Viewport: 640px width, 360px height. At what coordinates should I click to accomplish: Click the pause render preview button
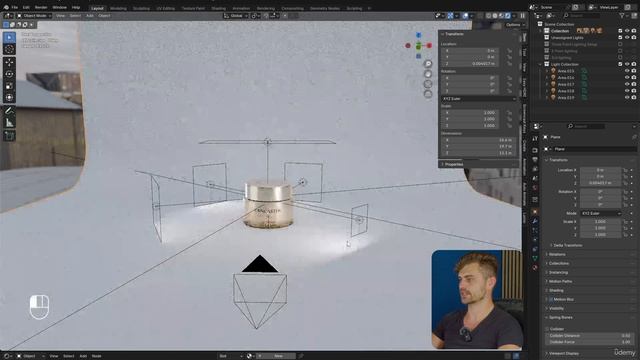523,16
